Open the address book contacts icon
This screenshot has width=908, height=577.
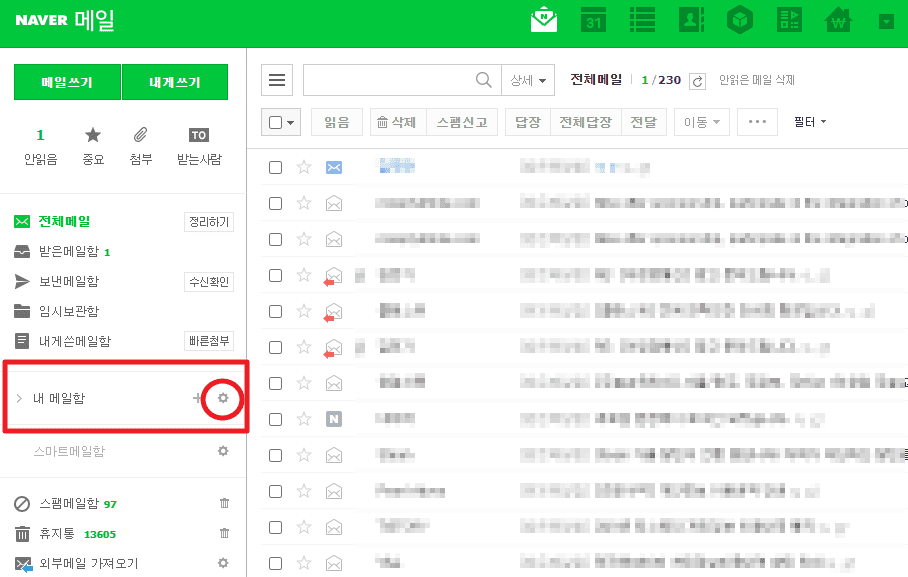coord(691,20)
